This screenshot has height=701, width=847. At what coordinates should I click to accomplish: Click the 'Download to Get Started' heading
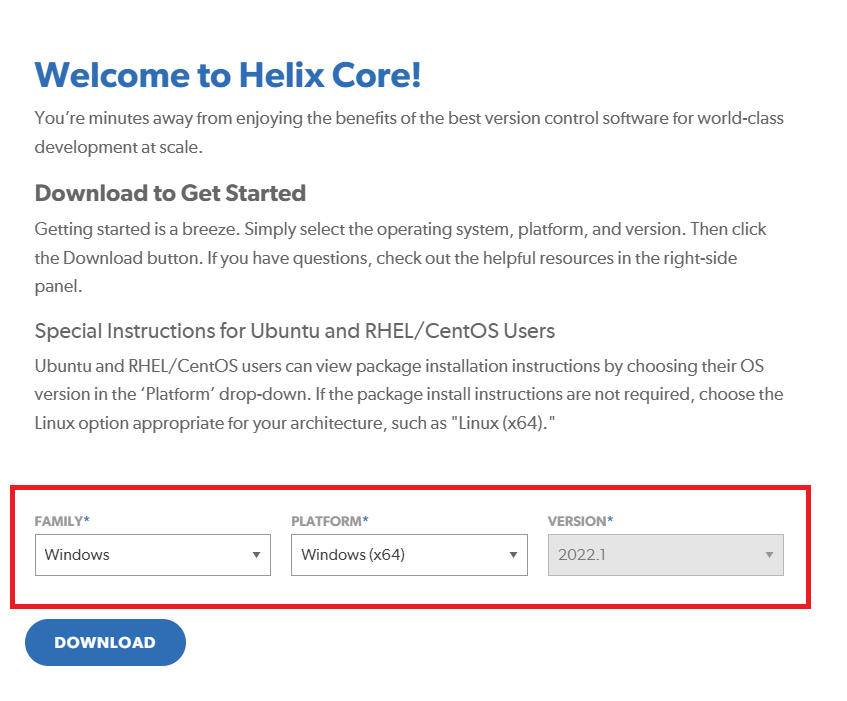pyautogui.click(x=170, y=193)
